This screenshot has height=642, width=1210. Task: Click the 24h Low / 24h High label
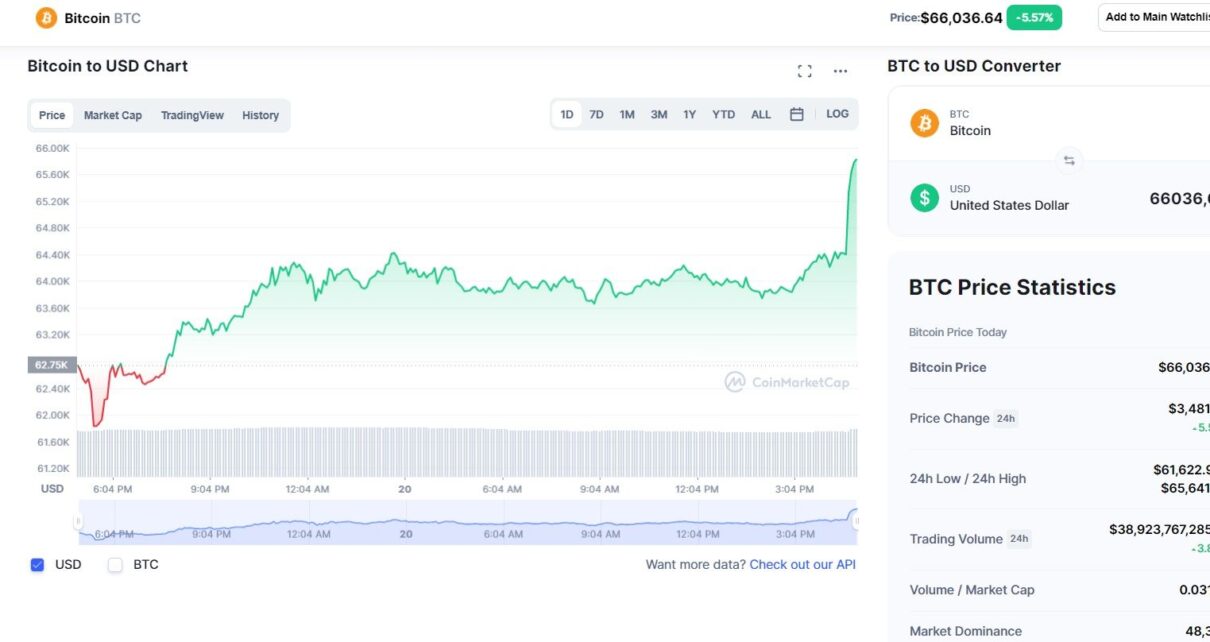(968, 479)
